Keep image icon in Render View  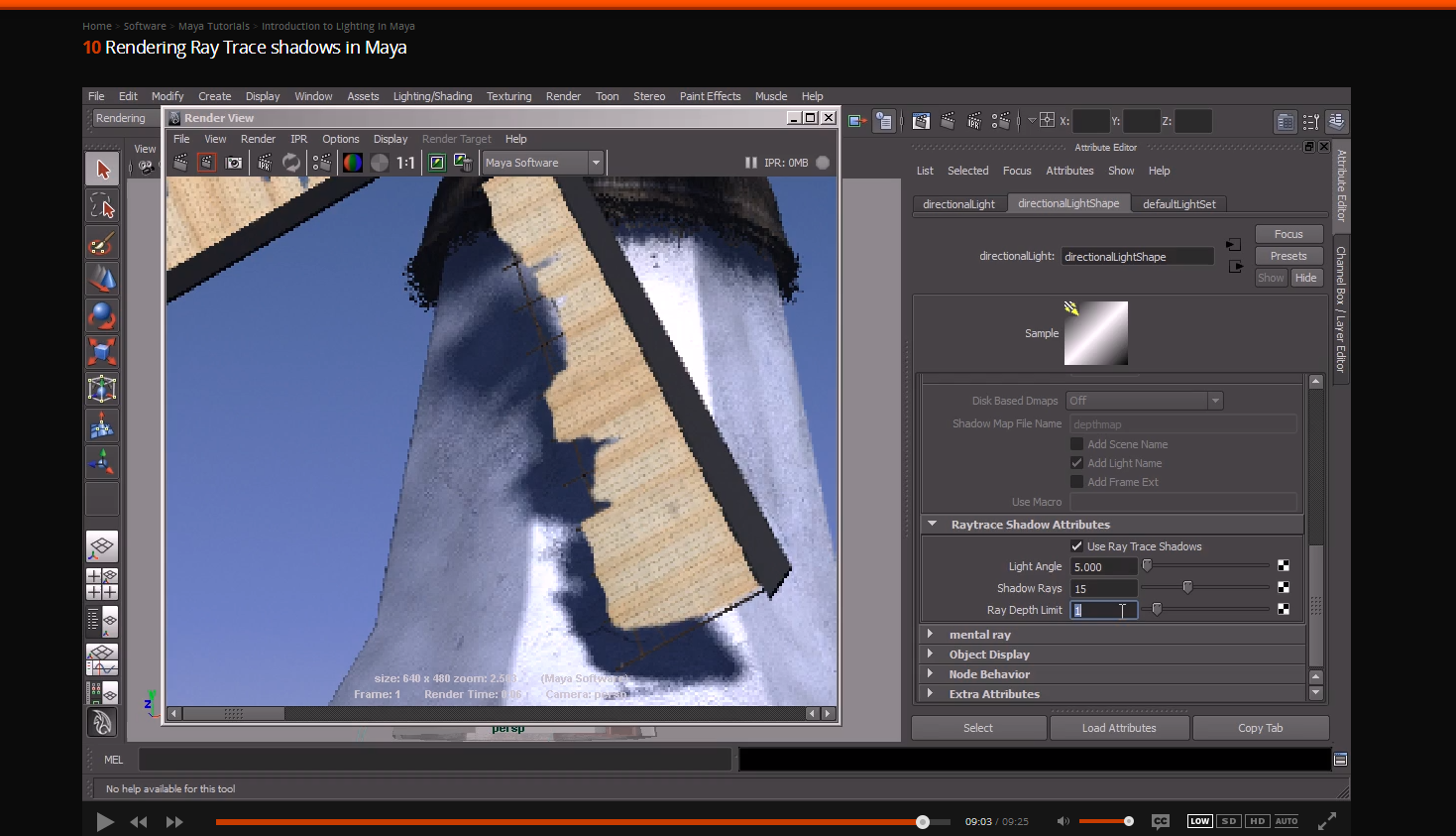[437, 163]
